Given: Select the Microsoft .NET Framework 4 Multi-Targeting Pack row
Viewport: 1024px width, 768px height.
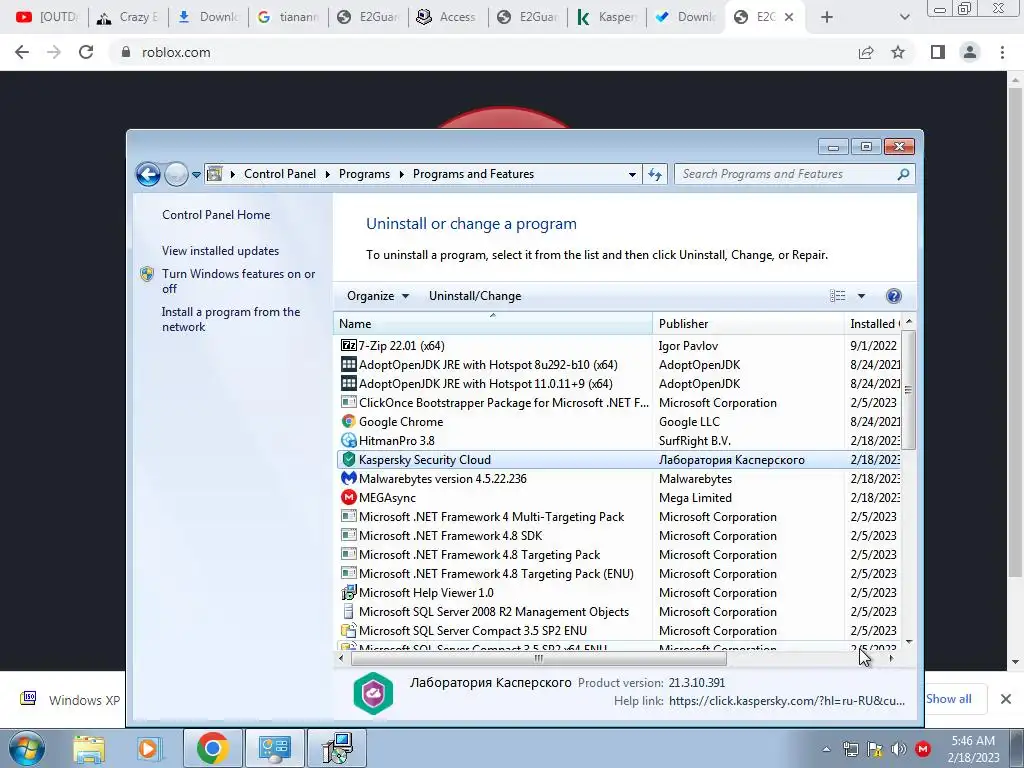Looking at the screenshot, I should 618,517.
